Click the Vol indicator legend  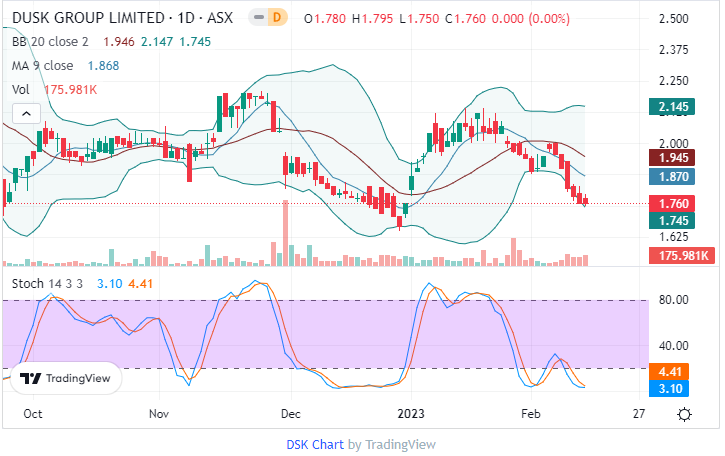coord(21,89)
